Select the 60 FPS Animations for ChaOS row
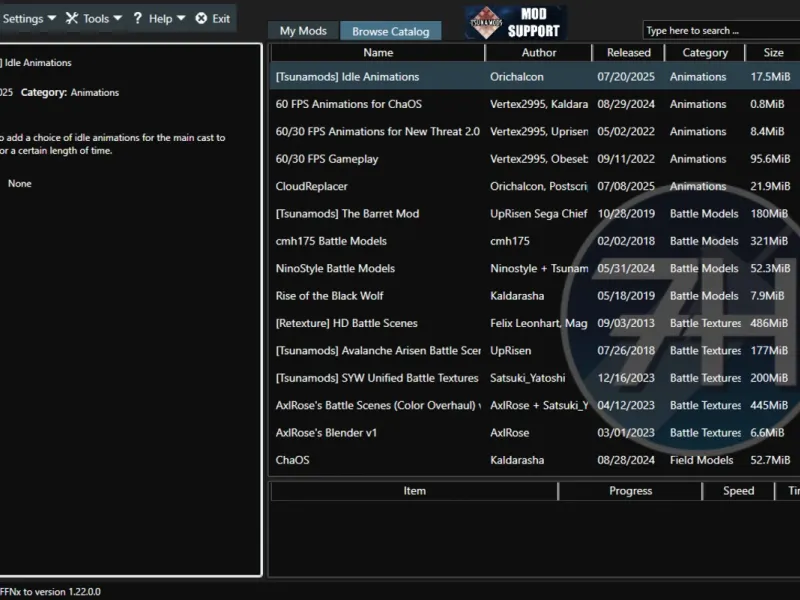This screenshot has width=800, height=600. pyautogui.click(x=535, y=104)
